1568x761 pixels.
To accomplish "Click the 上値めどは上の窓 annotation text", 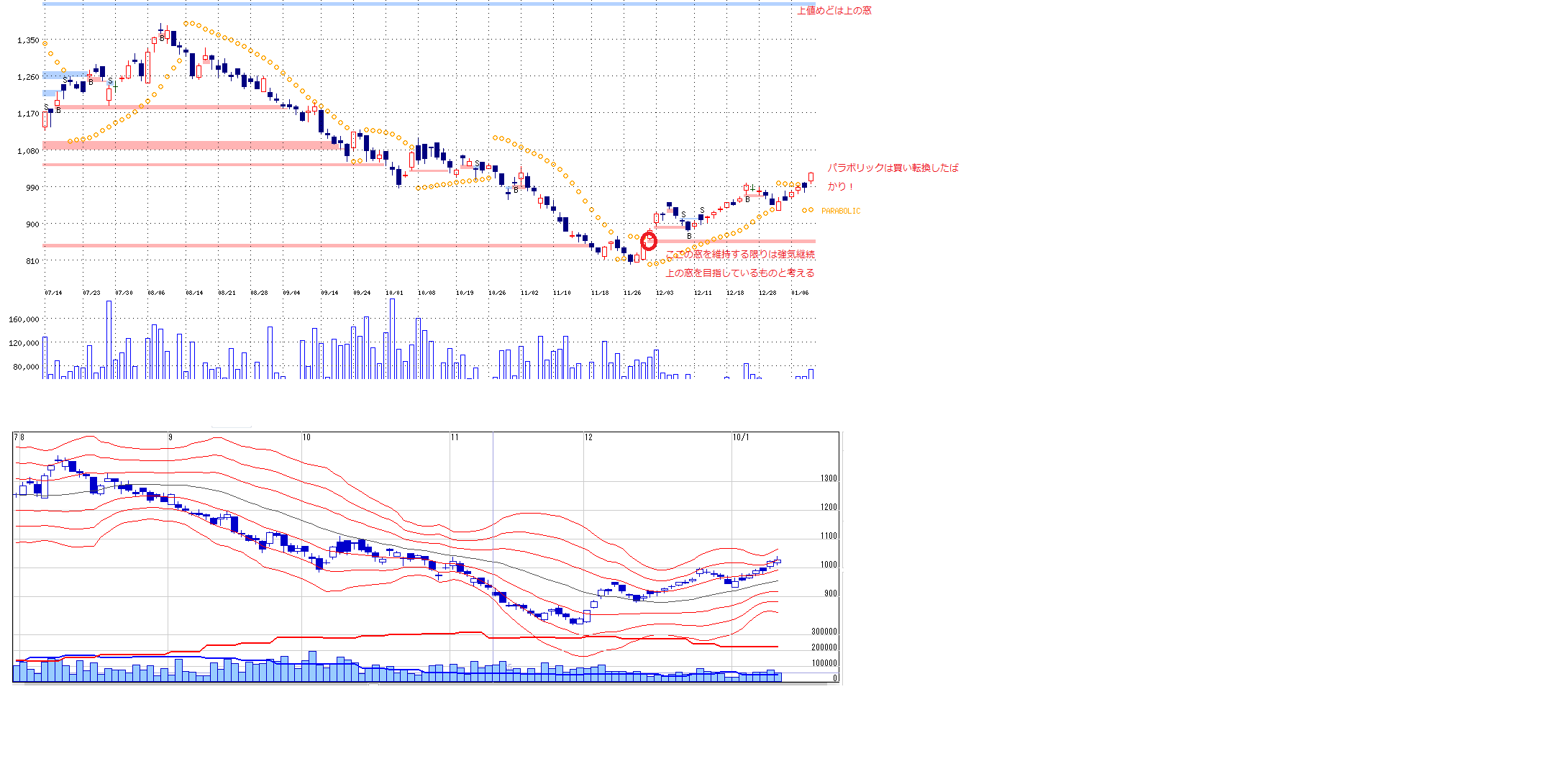I will click(x=834, y=10).
